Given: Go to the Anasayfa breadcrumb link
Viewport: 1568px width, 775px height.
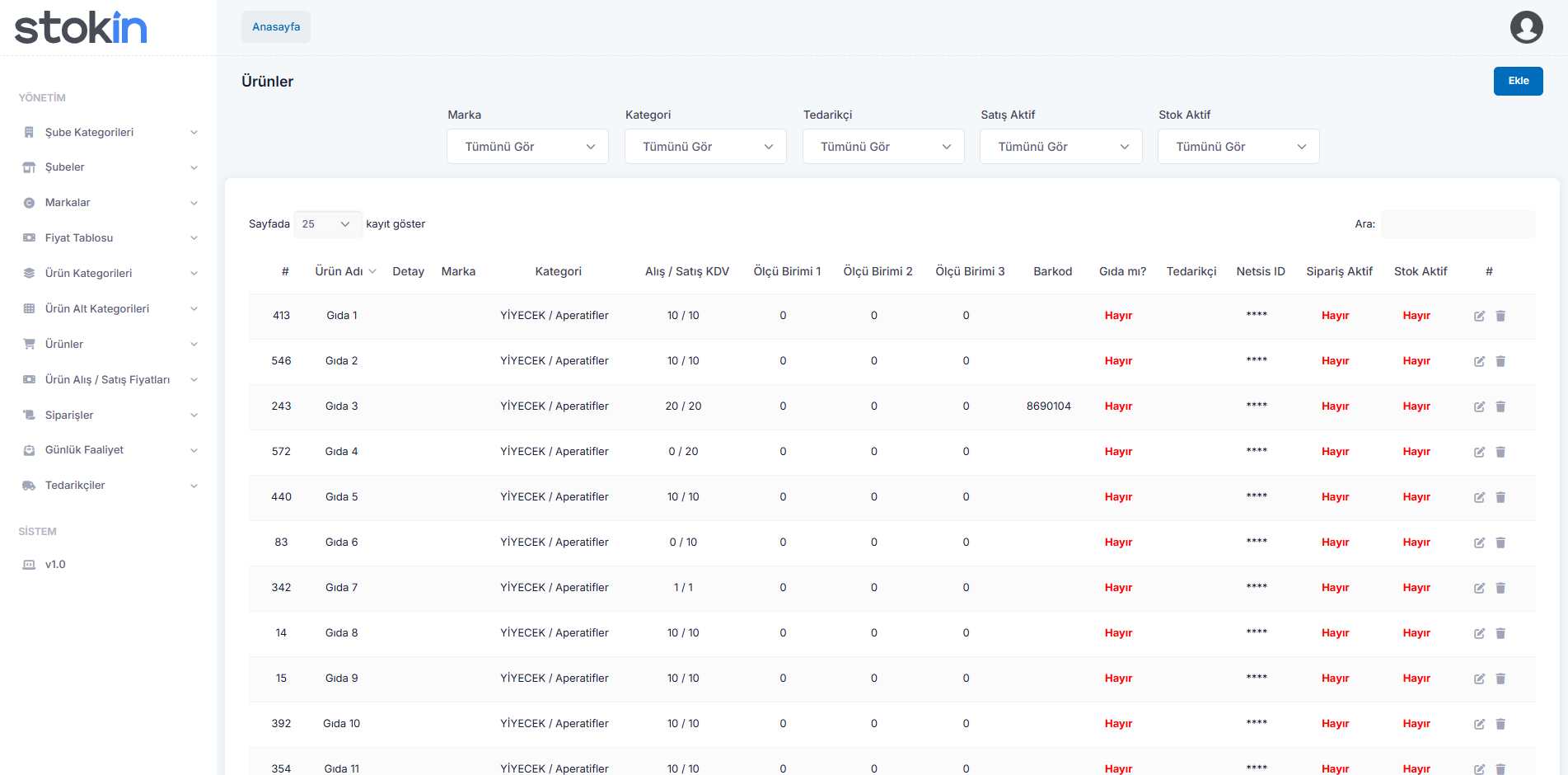Looking at the screenshot, I should point(276,27).
